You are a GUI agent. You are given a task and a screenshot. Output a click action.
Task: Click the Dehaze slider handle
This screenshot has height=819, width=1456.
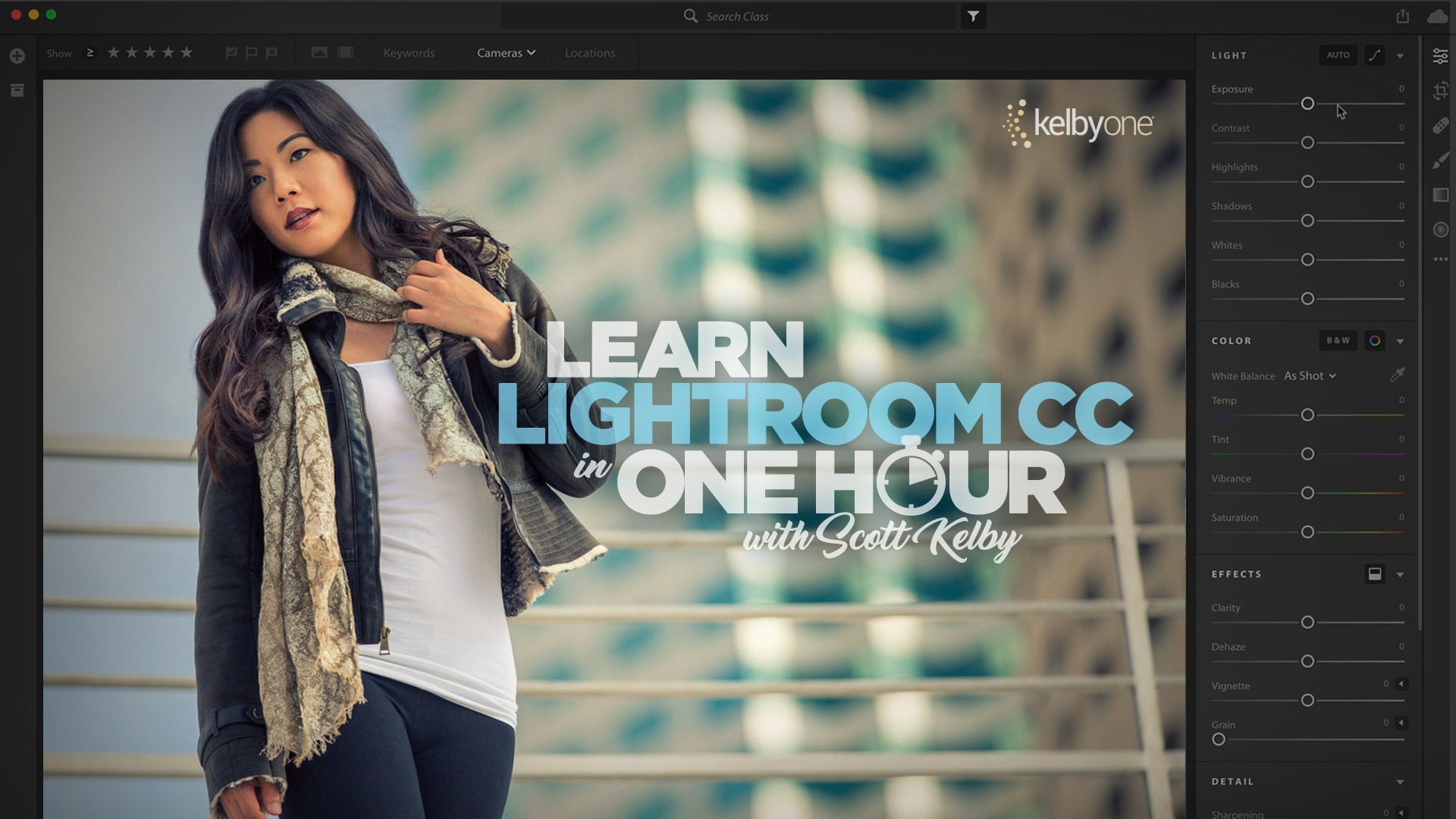pyautogui.click(x=1307, y=661)
